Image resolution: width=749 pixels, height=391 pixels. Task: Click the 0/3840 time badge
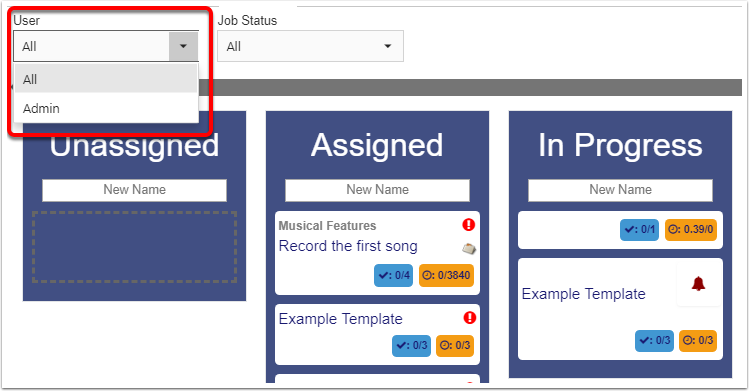point(446,275)
